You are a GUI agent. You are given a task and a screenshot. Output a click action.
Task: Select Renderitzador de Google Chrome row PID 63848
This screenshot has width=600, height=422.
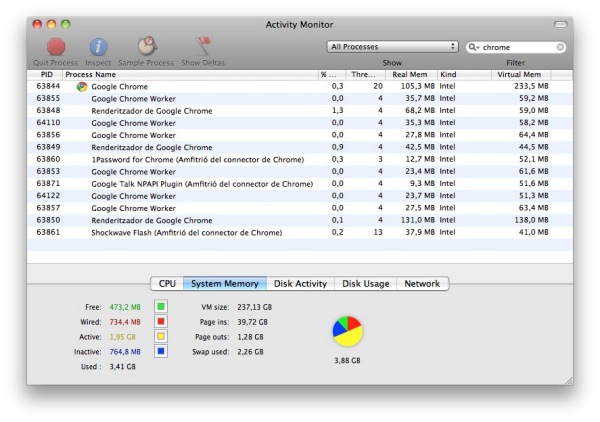click(300, 111)
